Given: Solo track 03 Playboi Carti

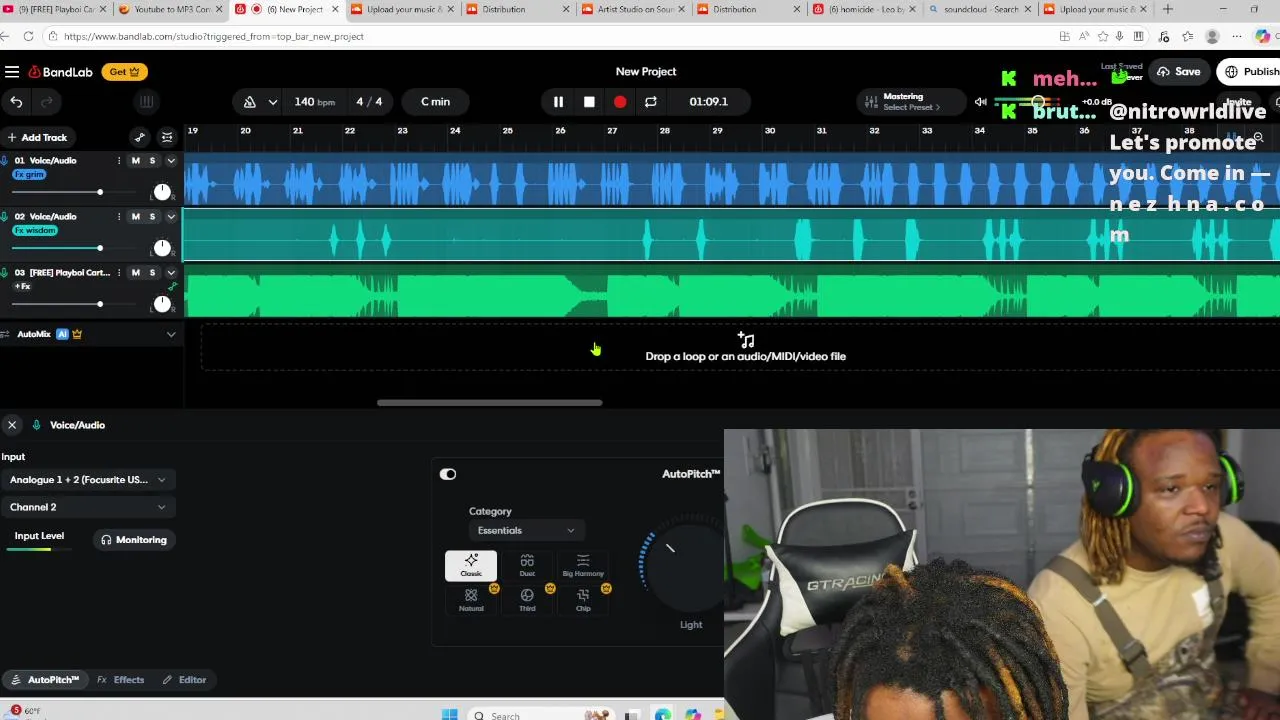Looking at the screenshot, I should point(153,273).
